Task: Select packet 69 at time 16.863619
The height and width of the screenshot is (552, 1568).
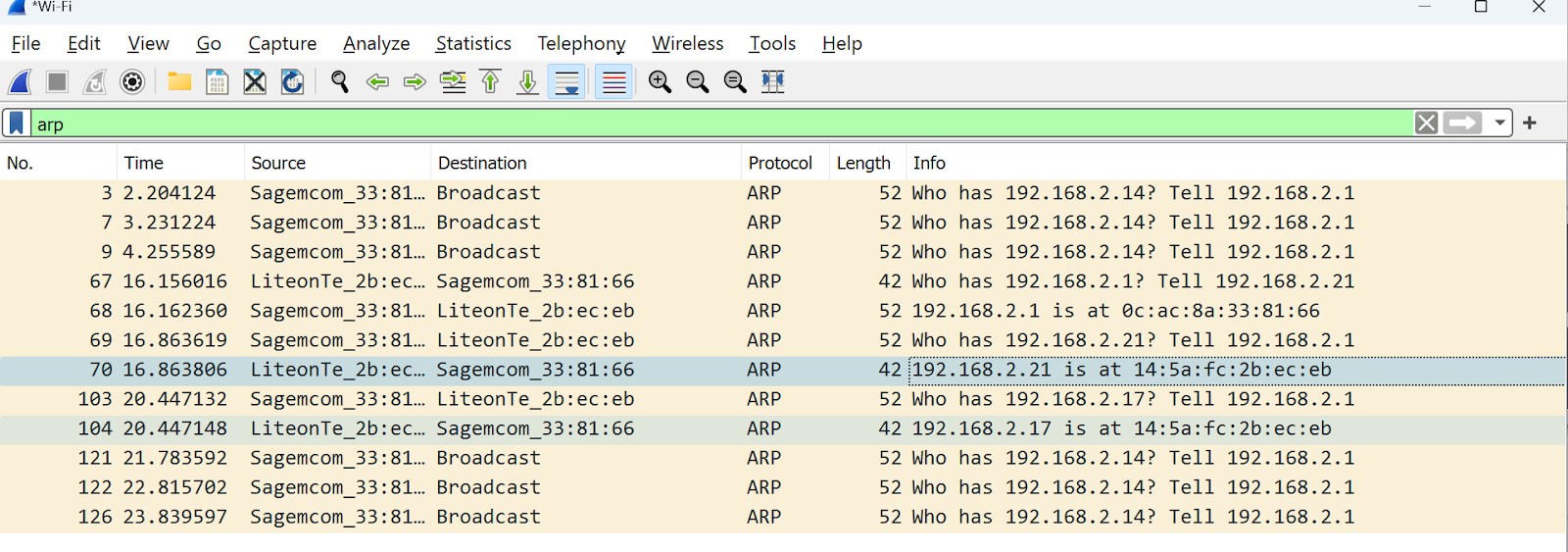Action: coord(783,340)
